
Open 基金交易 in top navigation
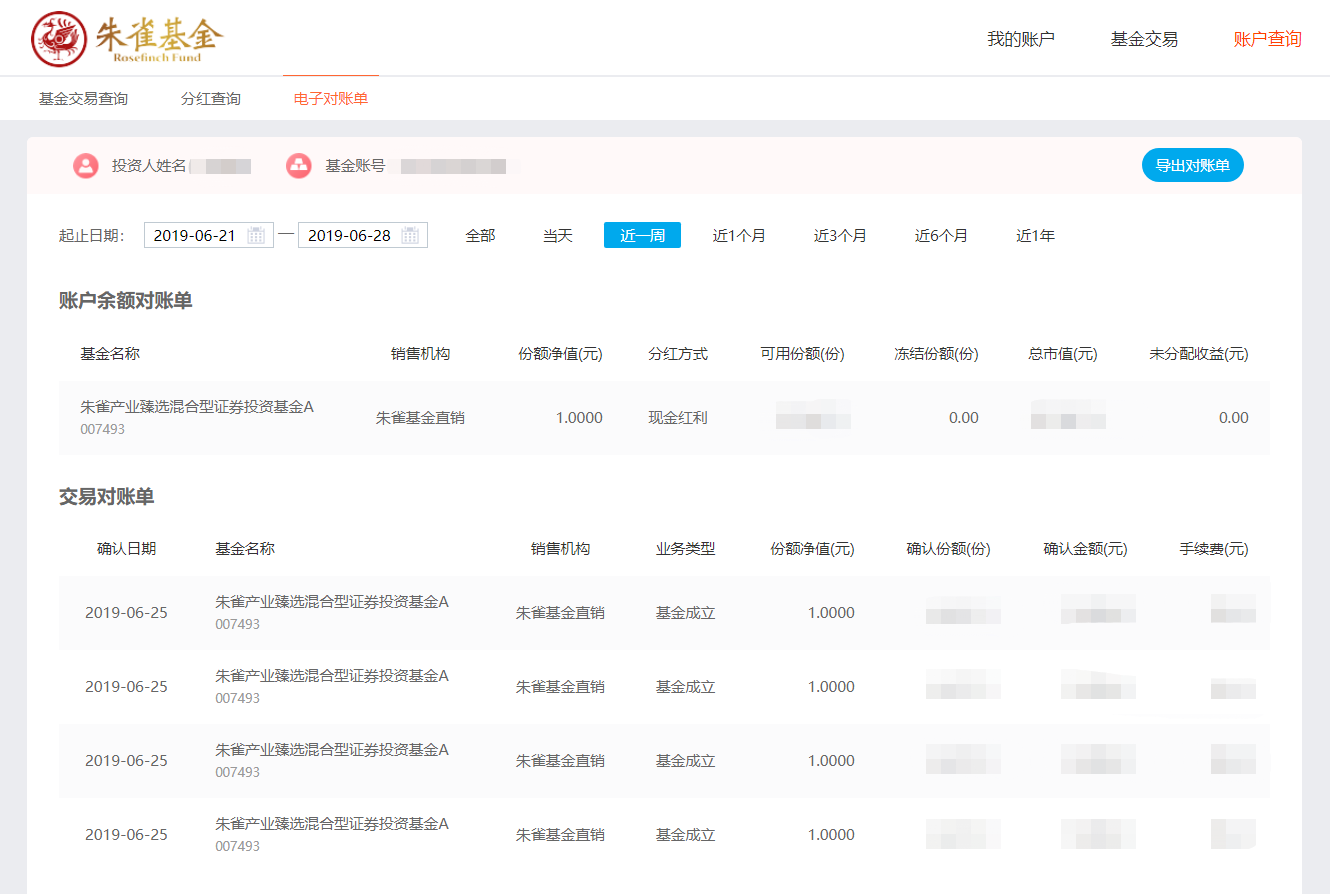(x=1144, y=39)
